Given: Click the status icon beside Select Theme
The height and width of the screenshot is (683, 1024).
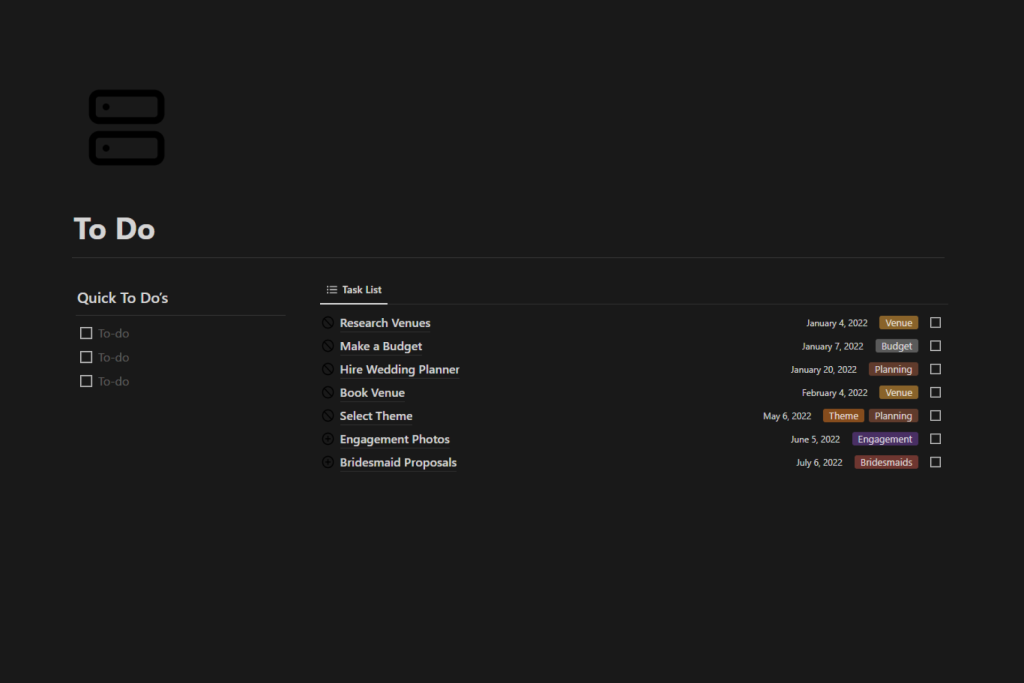Looking at the screenshot, I should [328, 416].
